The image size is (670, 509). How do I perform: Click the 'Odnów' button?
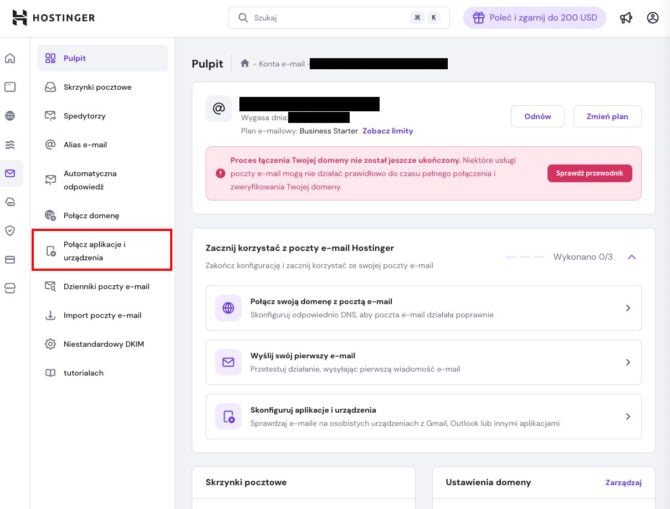pyautogui.click(x=537, y=116)
